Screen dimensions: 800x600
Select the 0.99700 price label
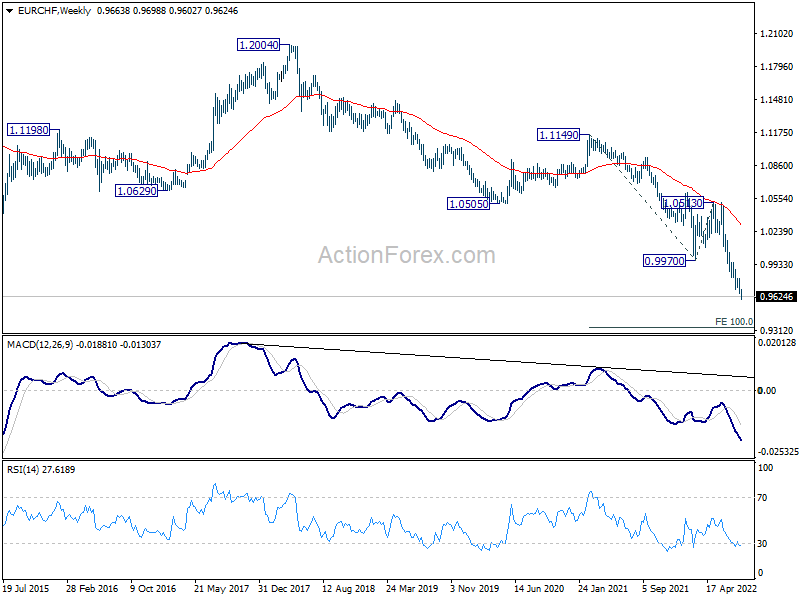click(x=664, y=261)
